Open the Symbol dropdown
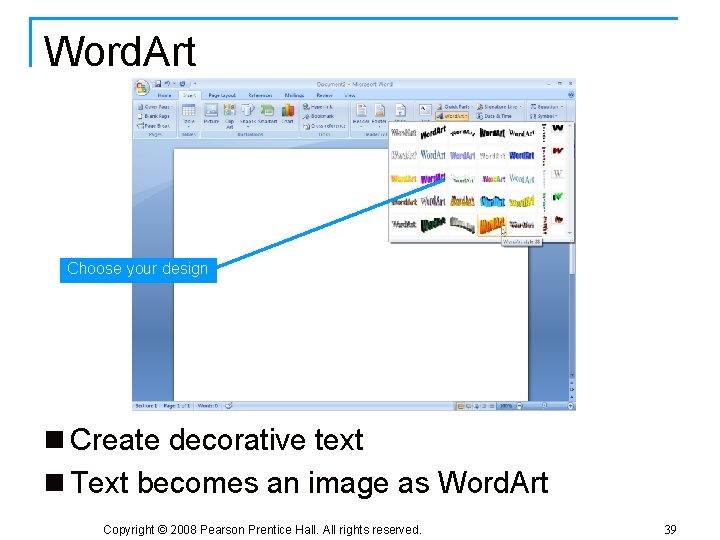The height and width of the screenshot is (540, 720). click(x=544, y=116)
